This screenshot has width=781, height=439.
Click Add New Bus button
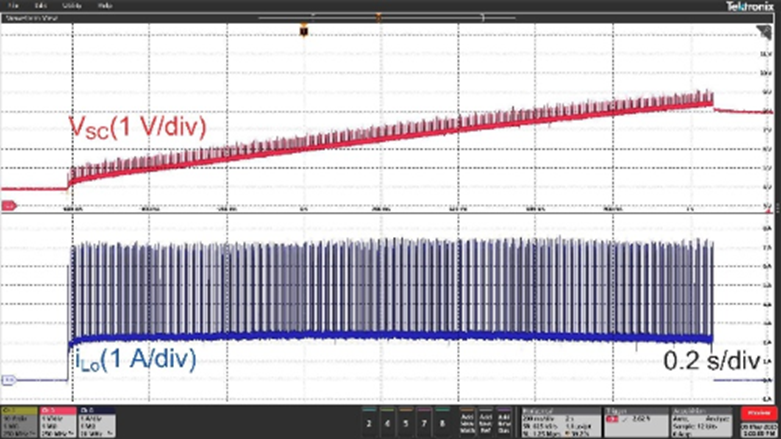click(x=504, y=423)
